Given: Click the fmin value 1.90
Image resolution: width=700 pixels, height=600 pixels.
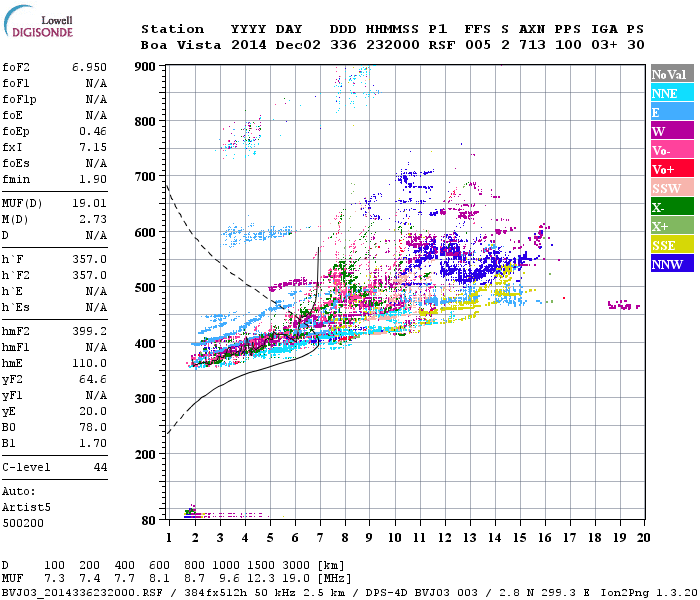Looking at the screenshot, I should [x=93, y=179].
